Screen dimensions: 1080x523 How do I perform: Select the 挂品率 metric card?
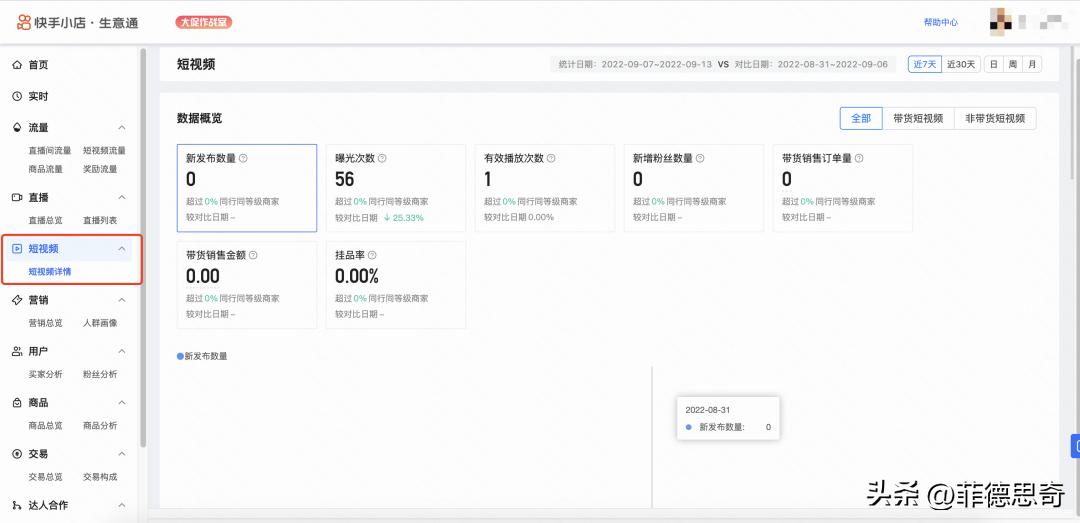(x=396, y=285)
